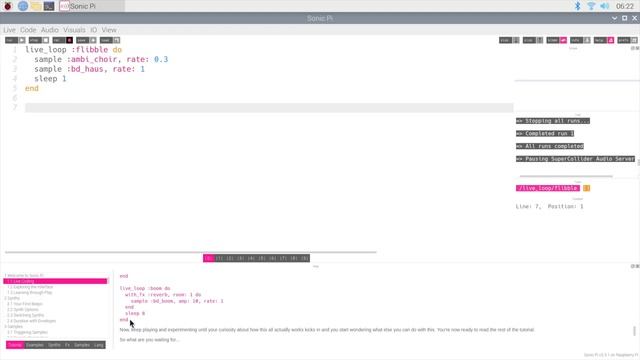640x360 pixels.
Task: Open '2.1 Your First Beeps' tutorial entry
Action: pos(25,304)
